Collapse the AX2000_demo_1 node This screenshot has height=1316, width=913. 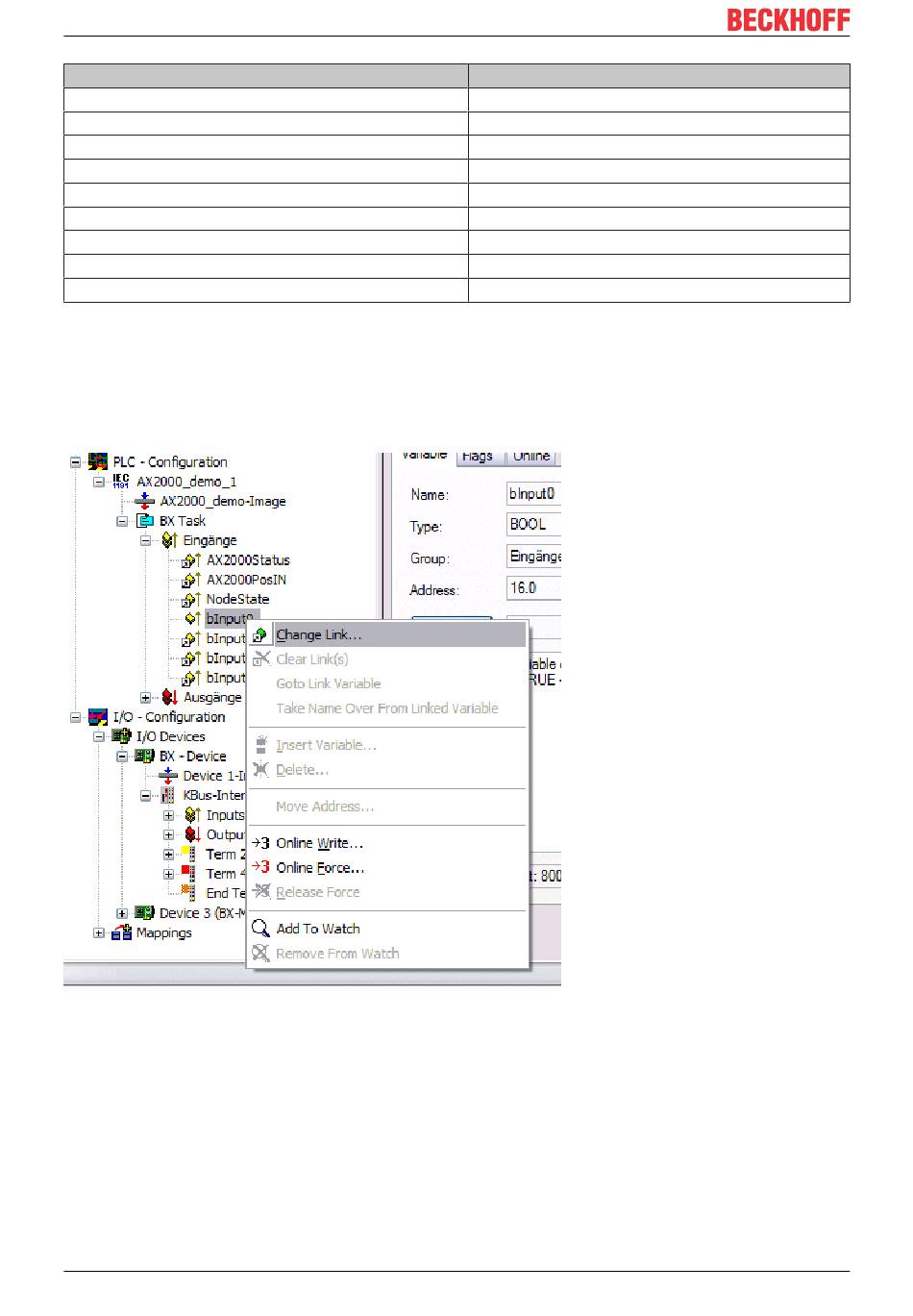tap(99, 482)
